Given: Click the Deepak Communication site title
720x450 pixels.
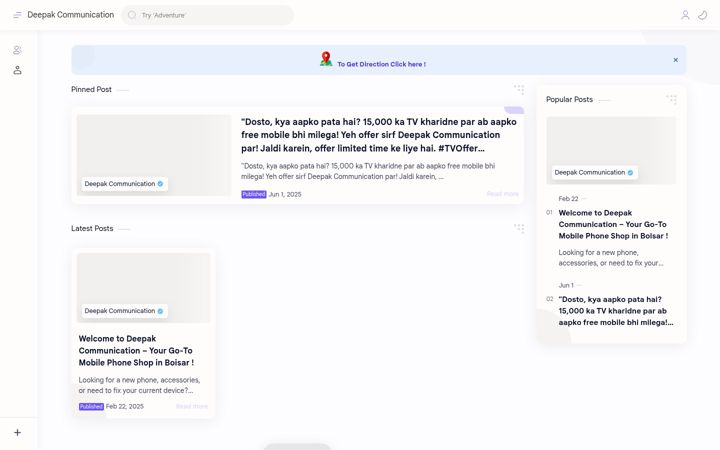Looking at the screenshot, I should [71, 15].
